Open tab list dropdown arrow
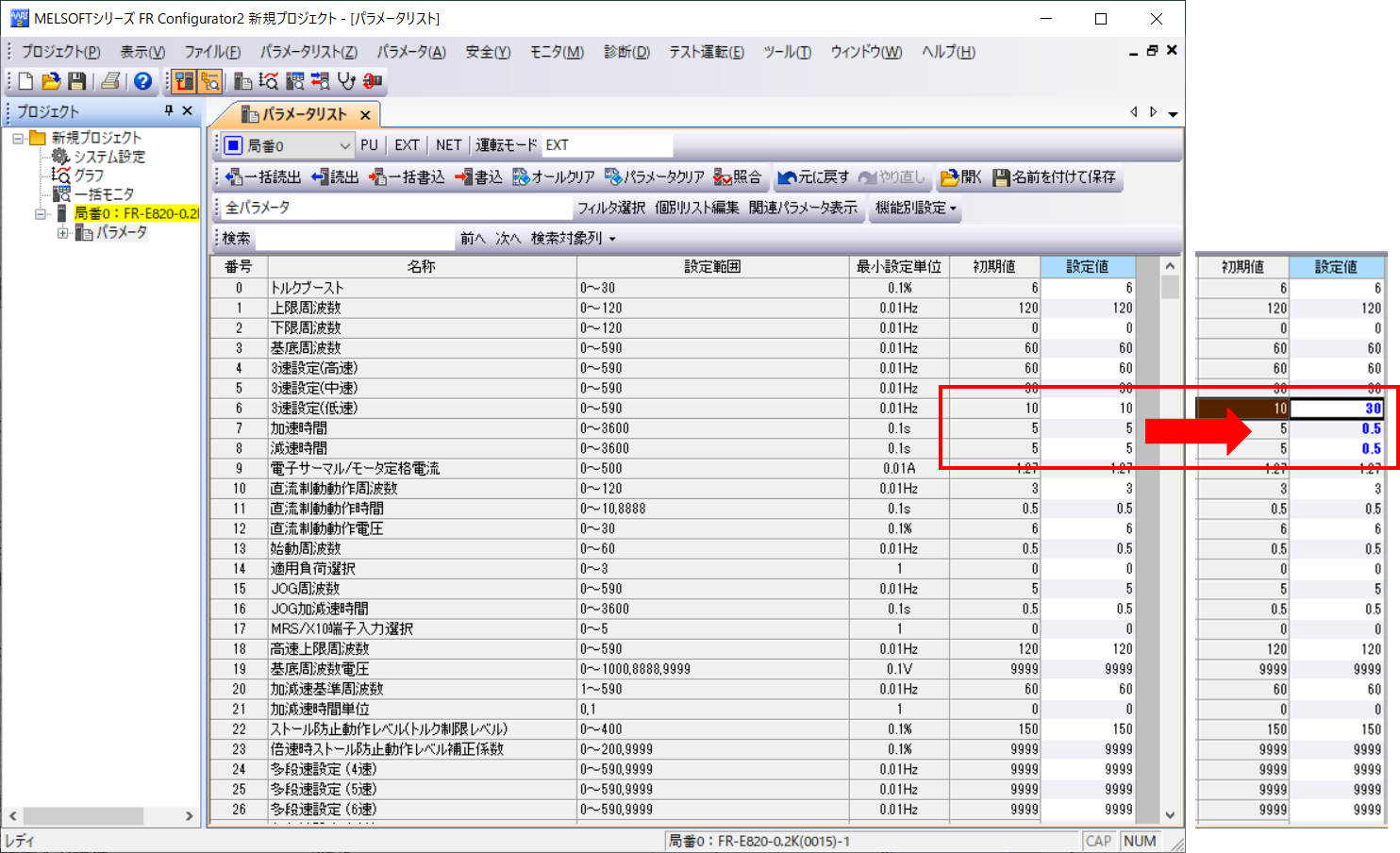Screen dimensions: 1400x853 click(1173, 113)
